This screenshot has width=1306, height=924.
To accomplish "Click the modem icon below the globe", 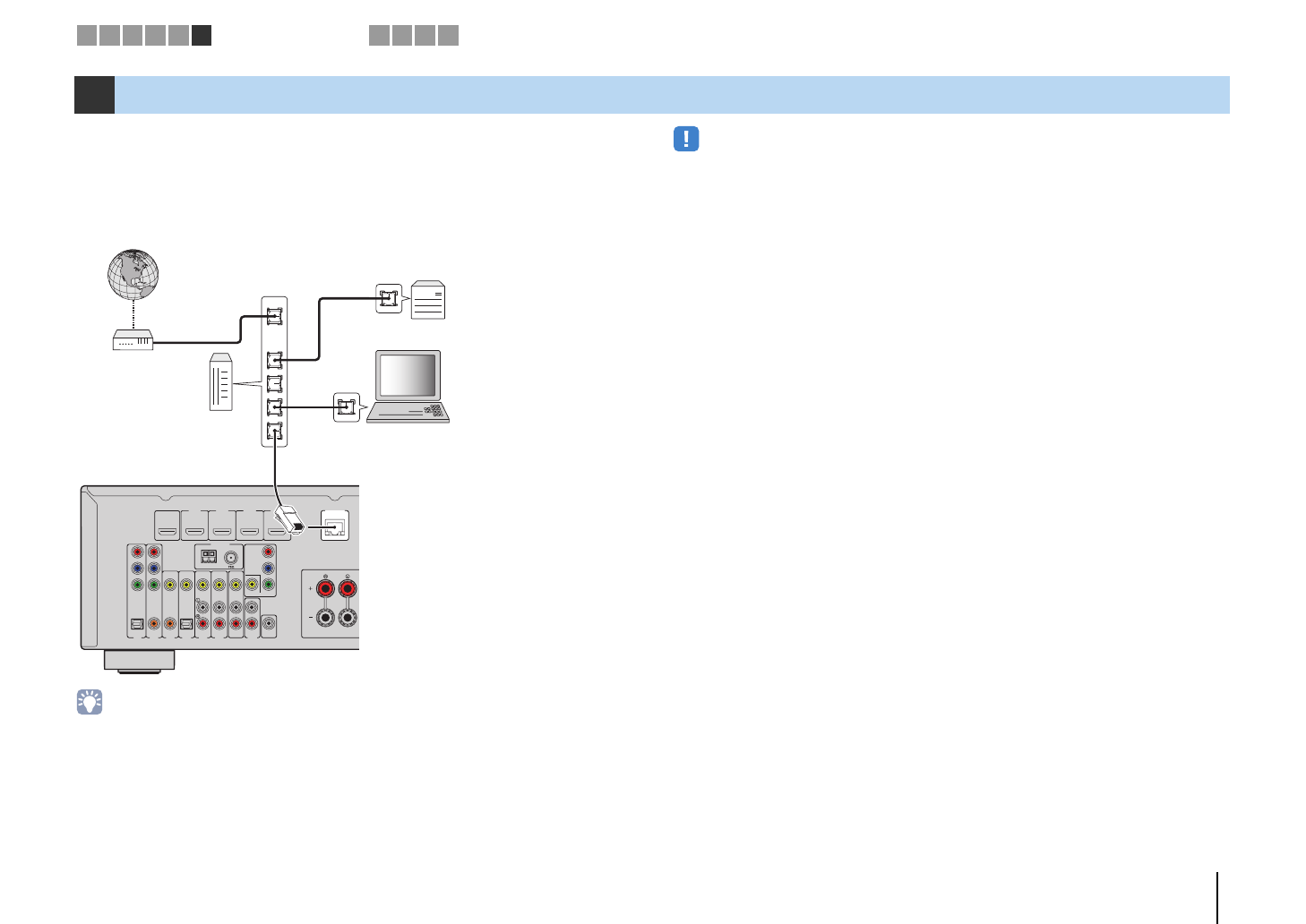I will click(x=133, y=340).
